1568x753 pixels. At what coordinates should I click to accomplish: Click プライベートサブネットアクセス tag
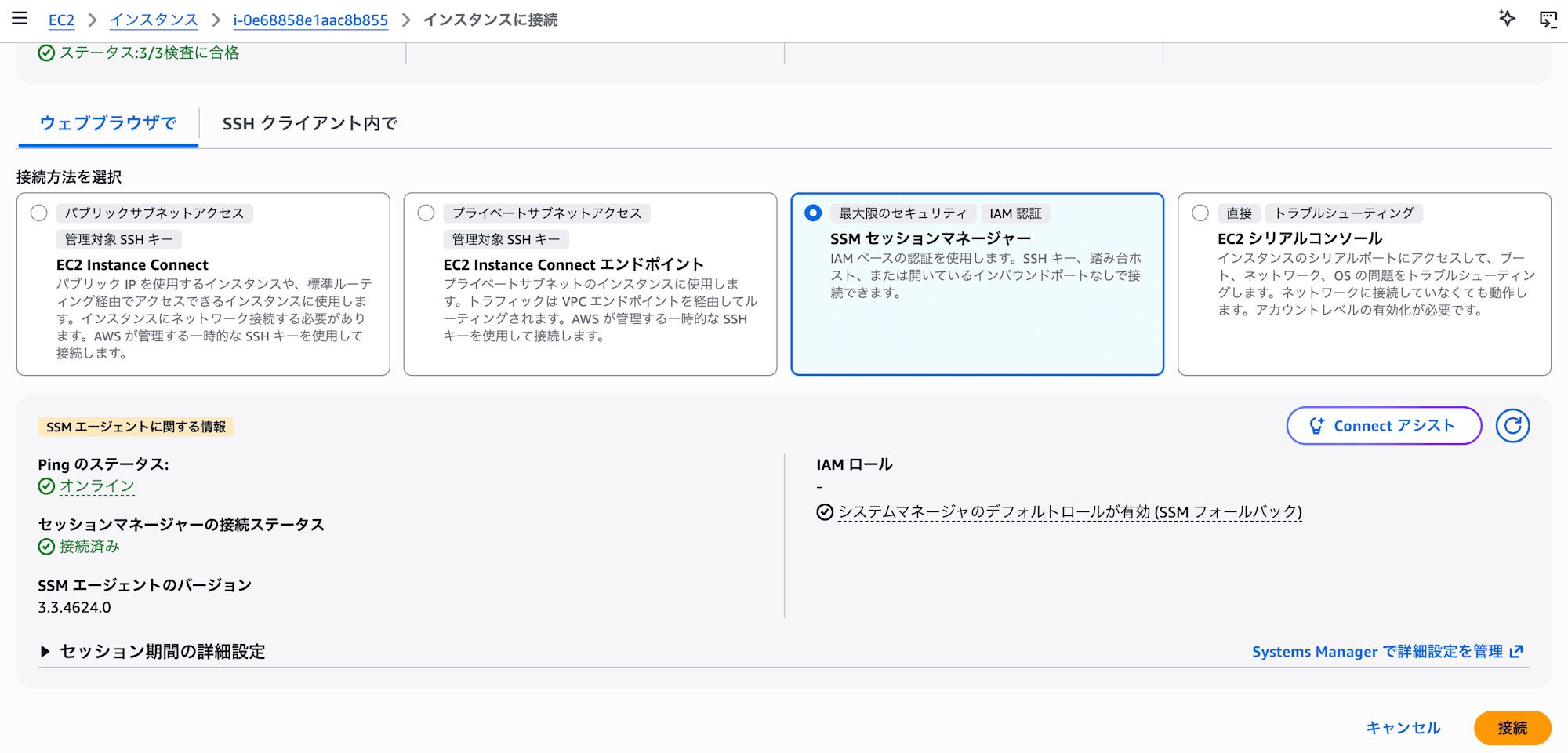point(547,213)
